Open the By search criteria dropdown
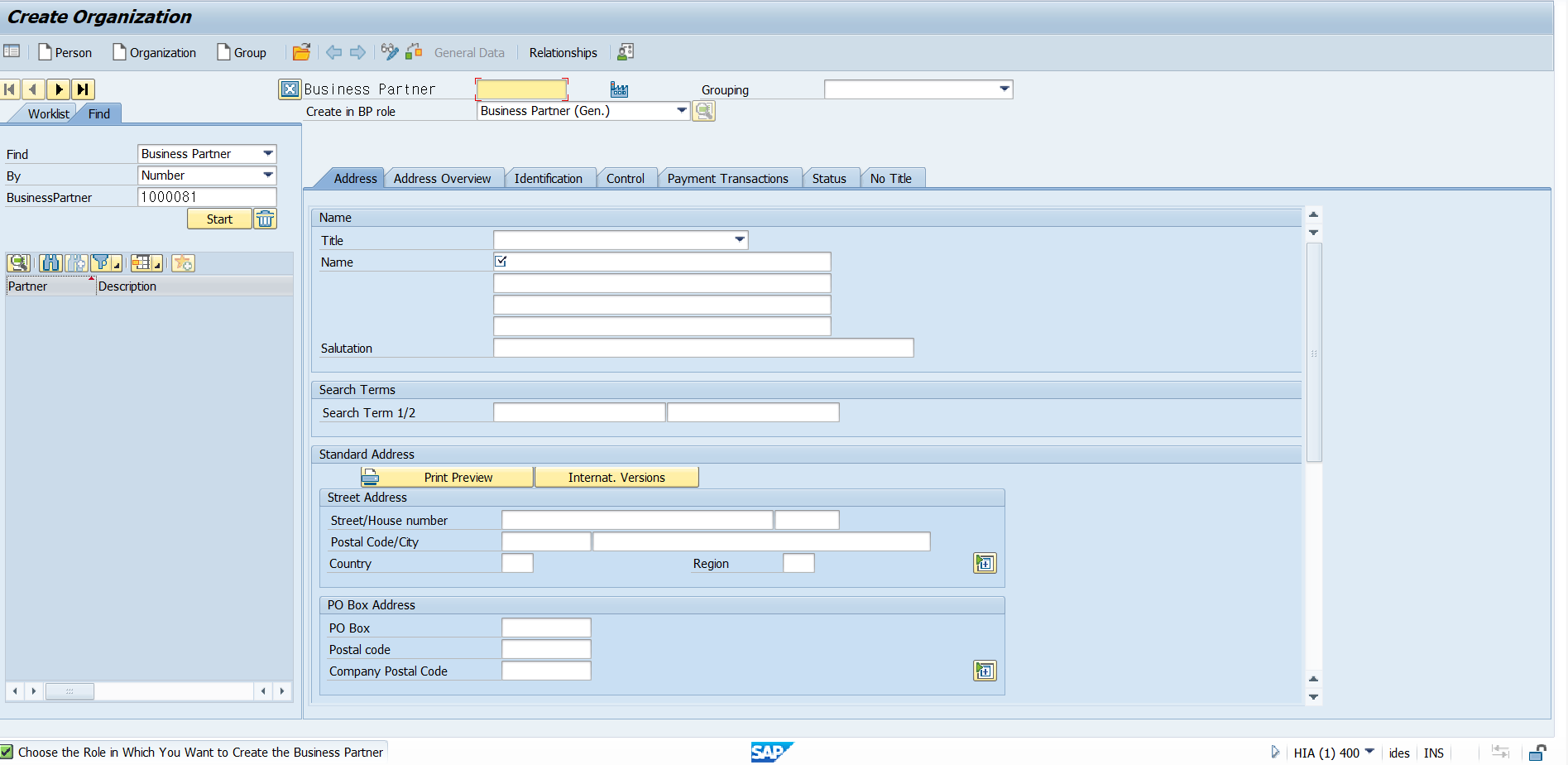The height and width of the screenshot is (765, 1568). 268,175
